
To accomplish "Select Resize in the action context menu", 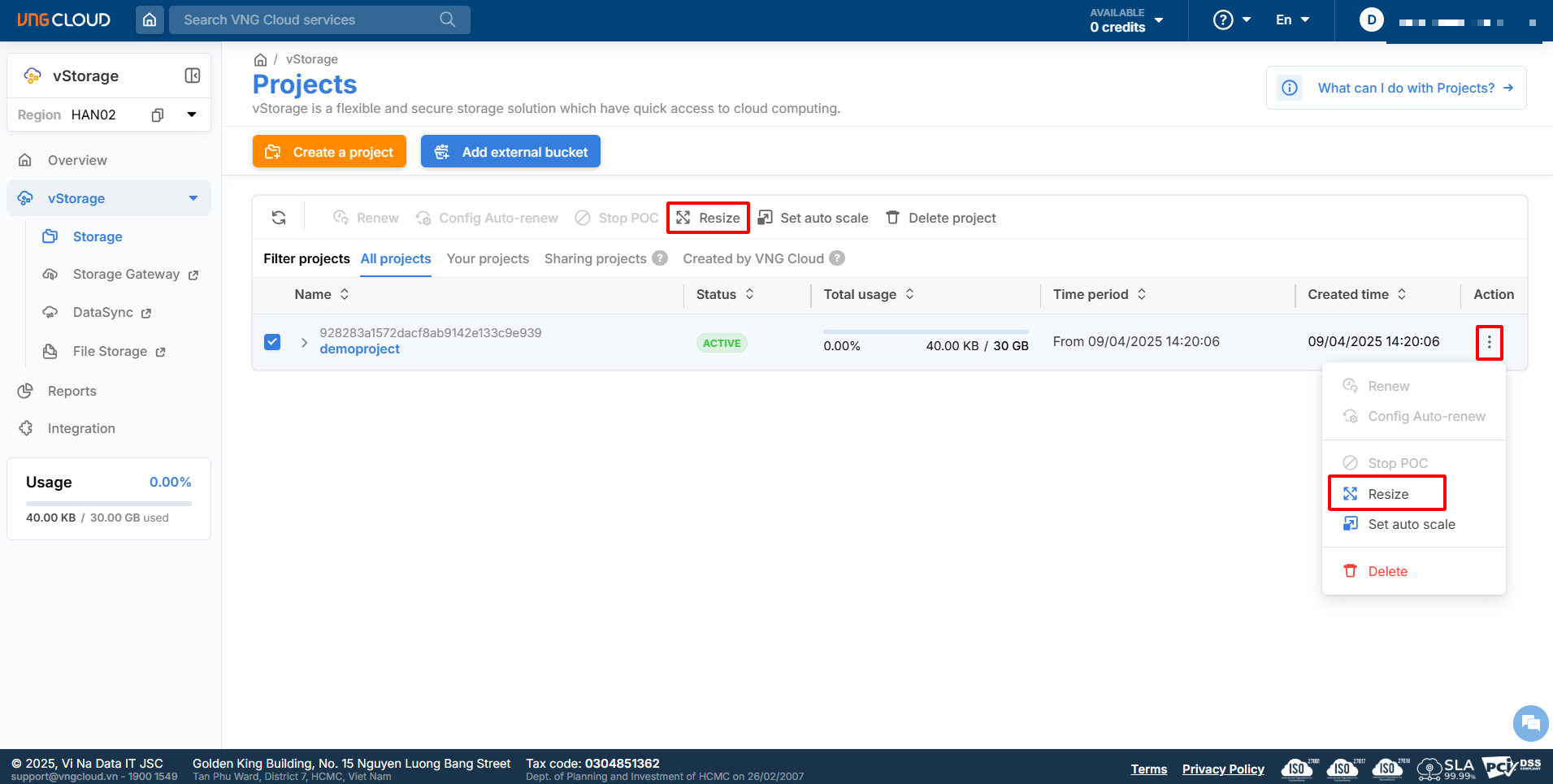I will pyautogui.click(x=1386, y=494).
